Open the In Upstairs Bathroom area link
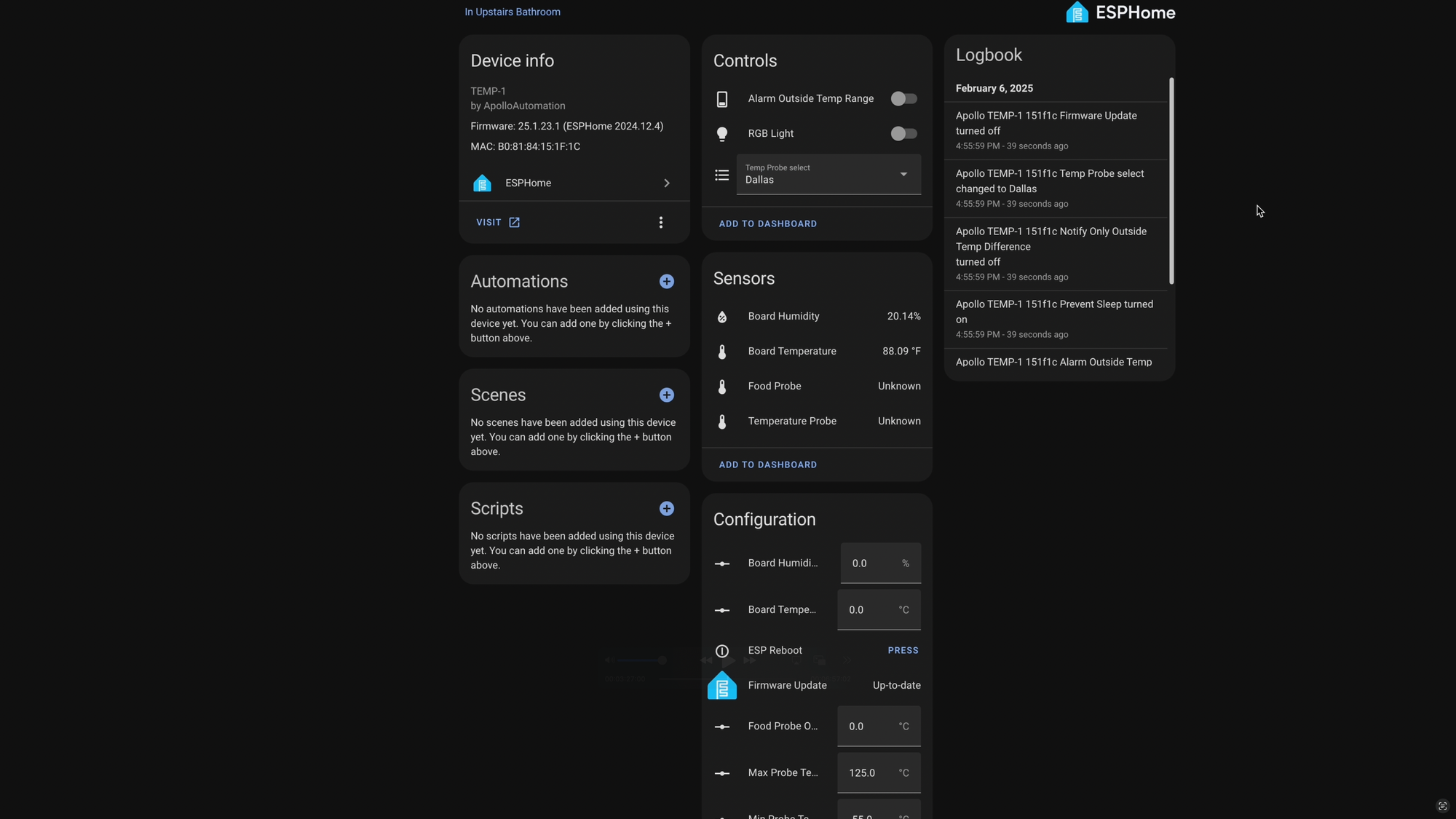 [x=512, y=12]
